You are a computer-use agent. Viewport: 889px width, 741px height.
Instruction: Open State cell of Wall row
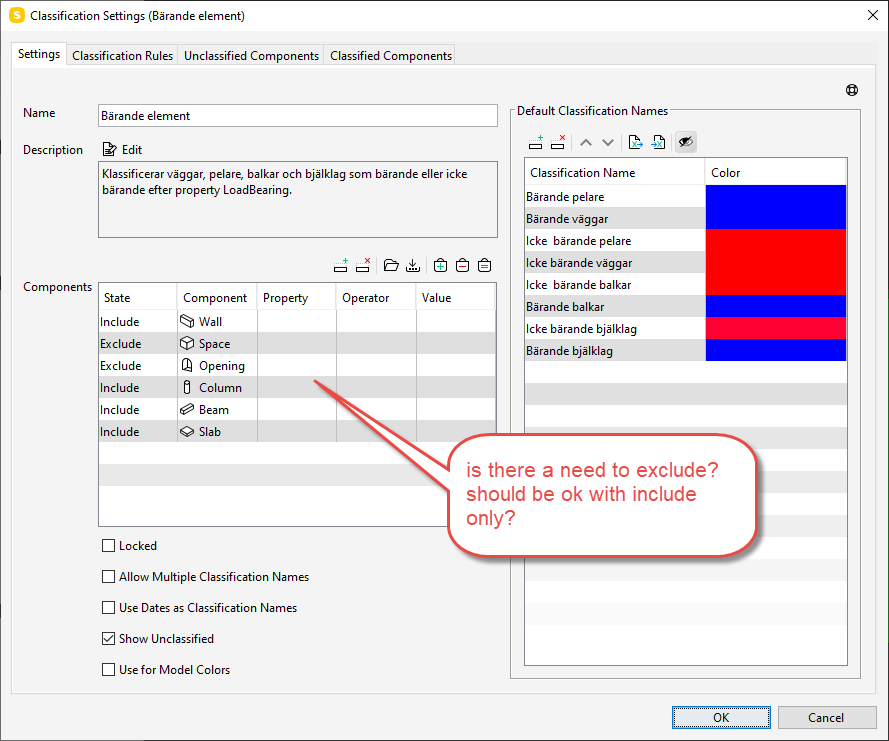[x=138, y=321]
